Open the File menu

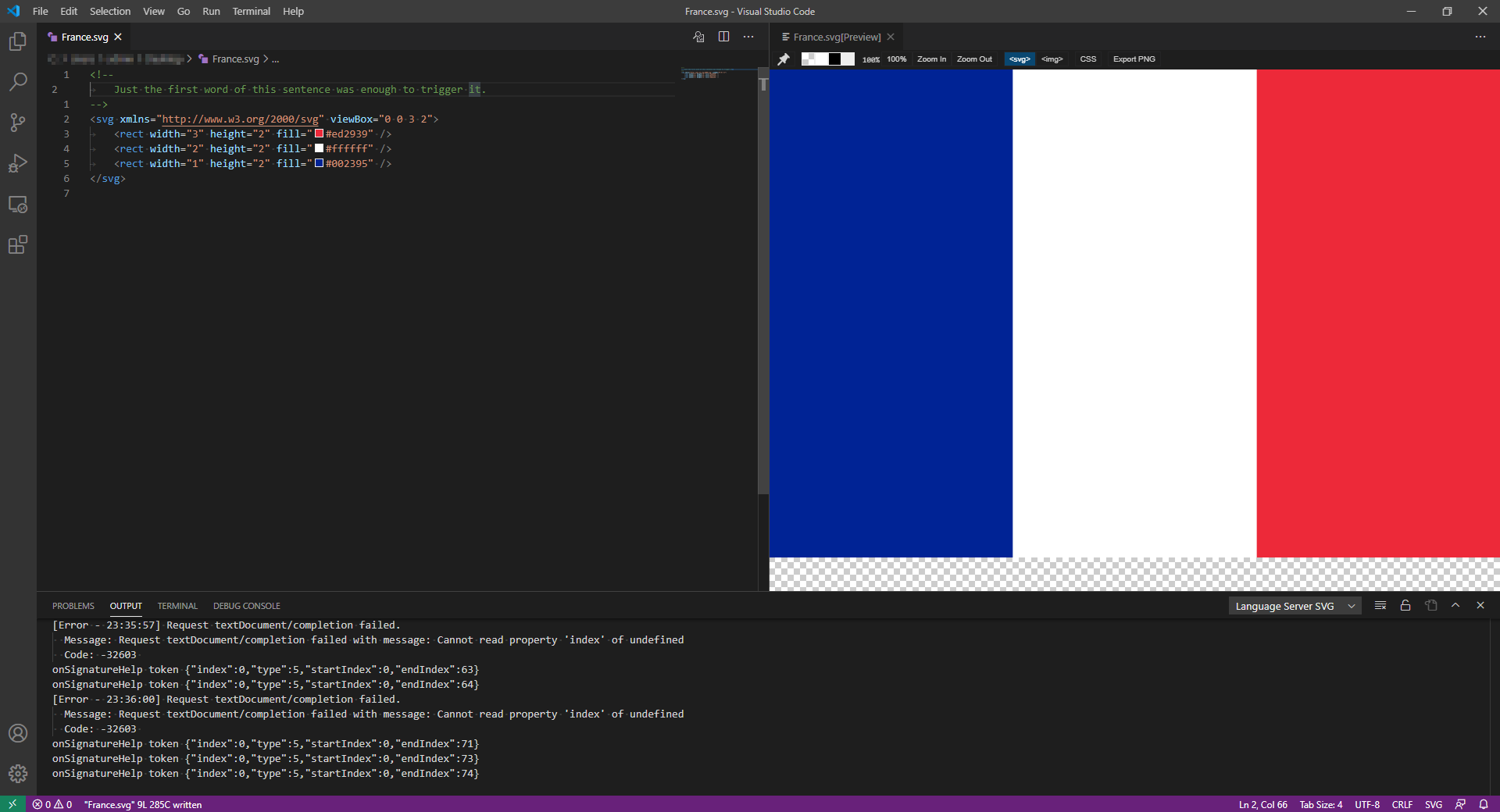click(41, 11)
